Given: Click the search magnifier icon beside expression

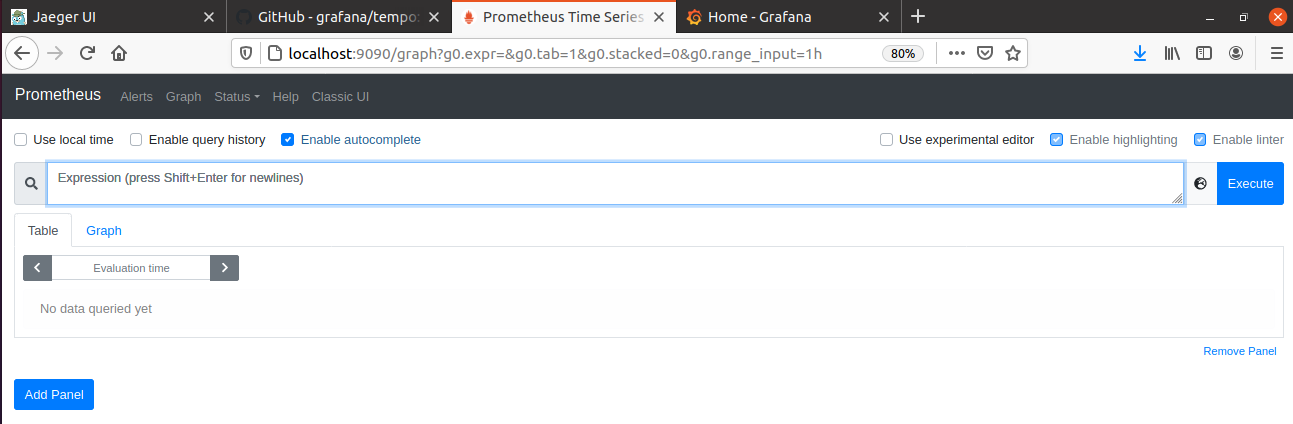Looking at the screenshot, I should click(x=31, y=184).
